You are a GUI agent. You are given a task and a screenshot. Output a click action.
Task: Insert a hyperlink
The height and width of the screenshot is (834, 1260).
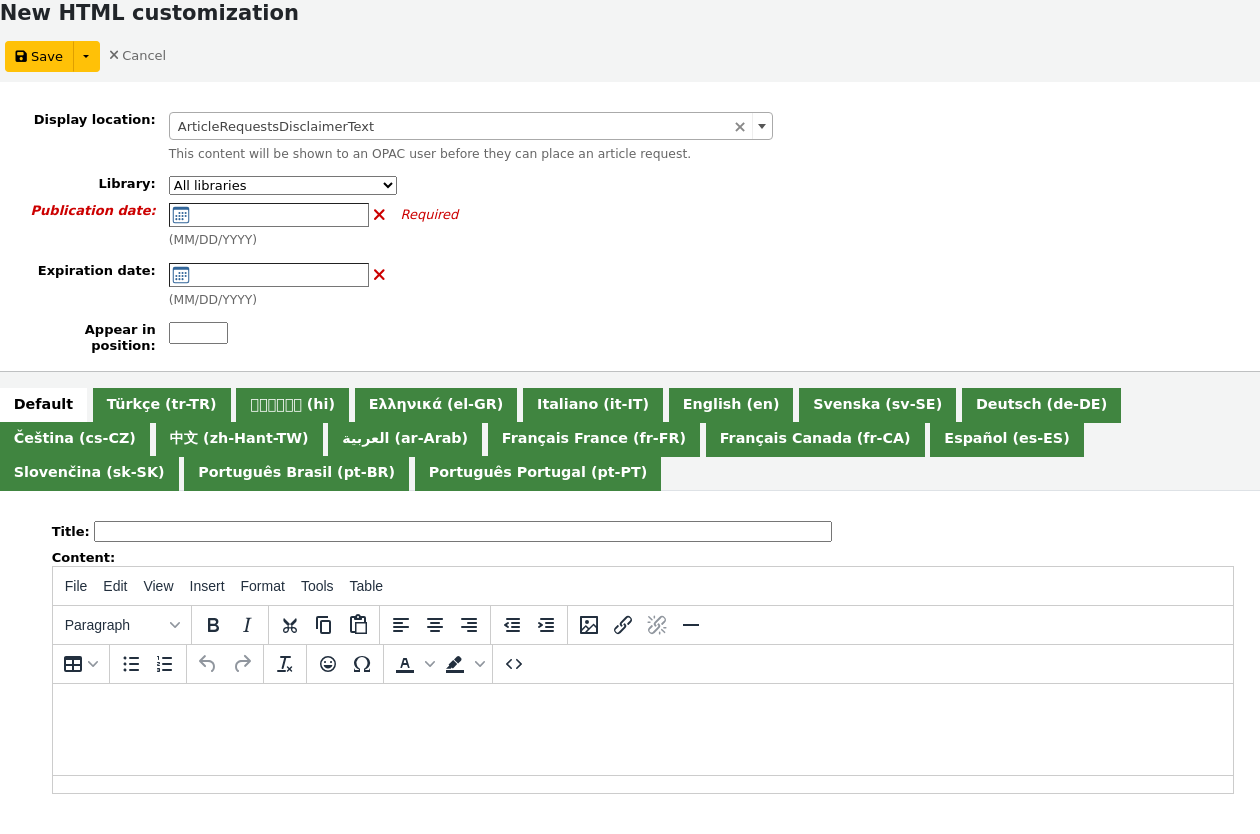click(622, 624)
